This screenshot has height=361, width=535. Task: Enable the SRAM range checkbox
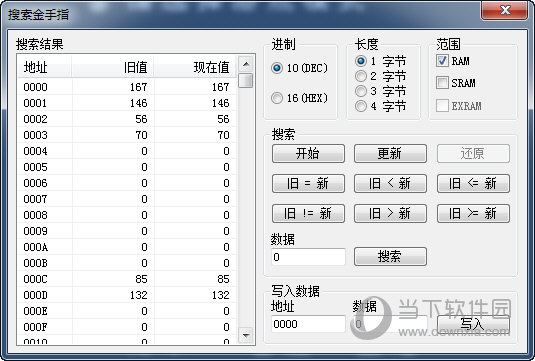tap(442, 83)
